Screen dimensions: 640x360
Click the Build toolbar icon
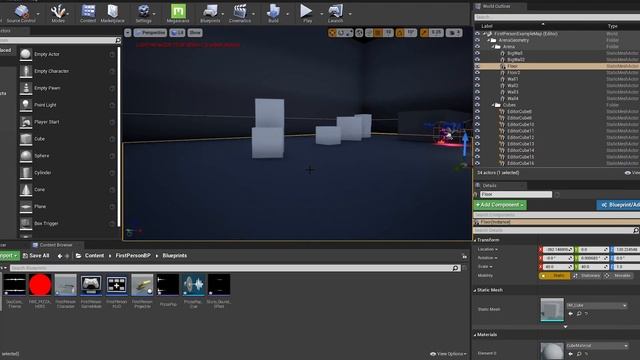[x=273, y=13]
